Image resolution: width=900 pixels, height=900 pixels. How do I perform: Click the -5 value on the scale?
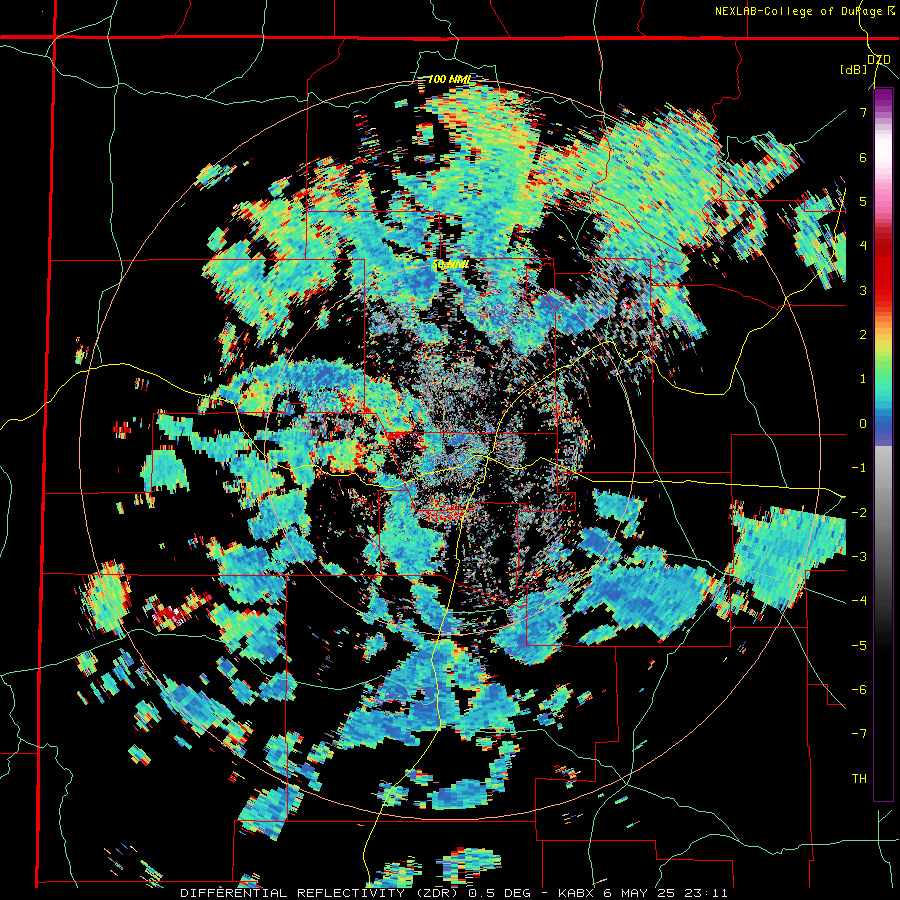(859, 645)
